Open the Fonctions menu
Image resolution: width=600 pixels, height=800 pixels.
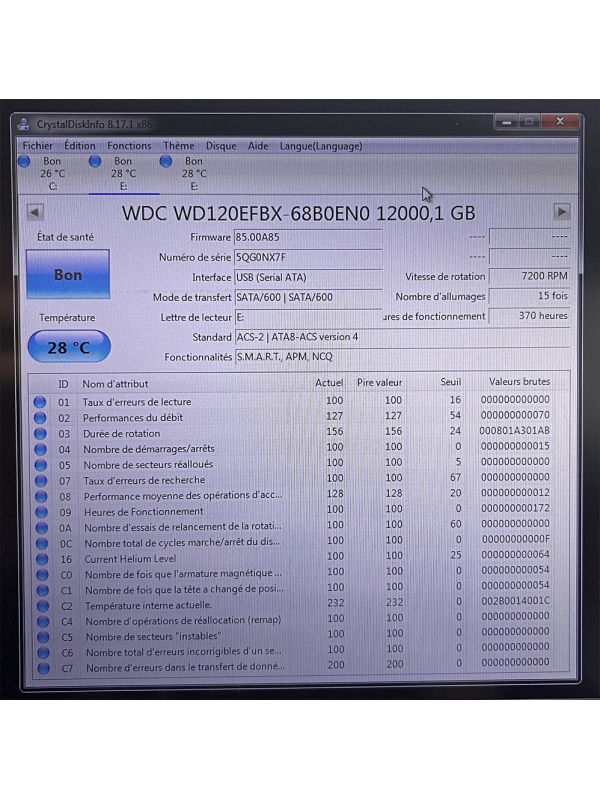tap(129, 146)
